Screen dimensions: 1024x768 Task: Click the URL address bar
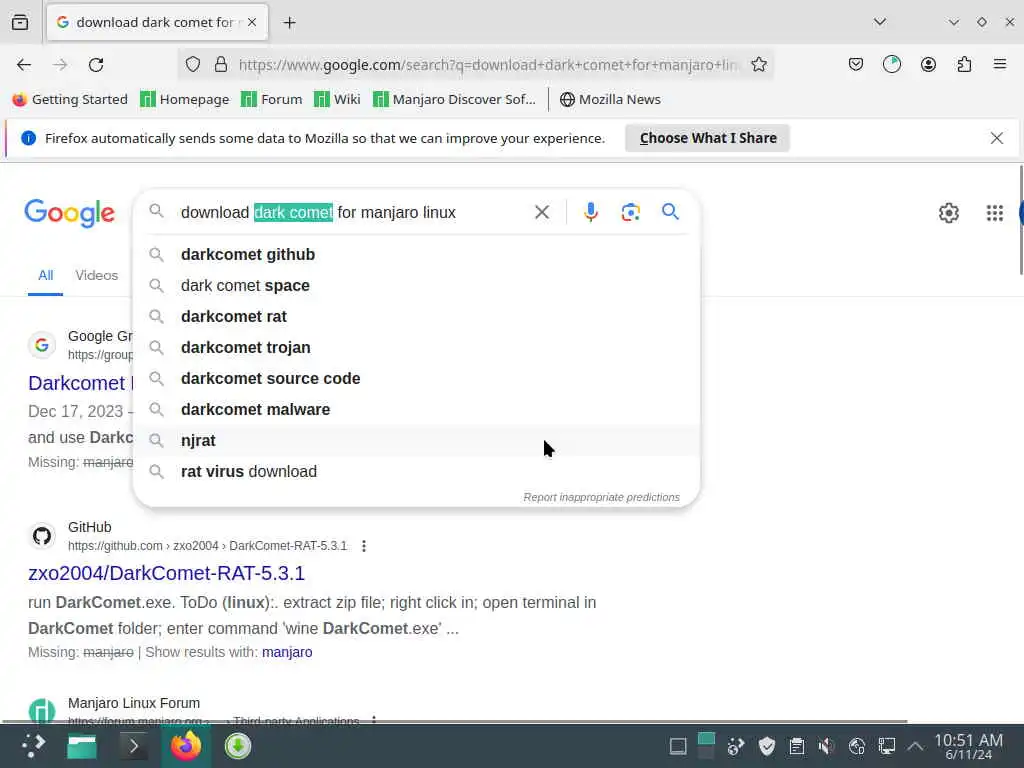[x=487, y=65]
